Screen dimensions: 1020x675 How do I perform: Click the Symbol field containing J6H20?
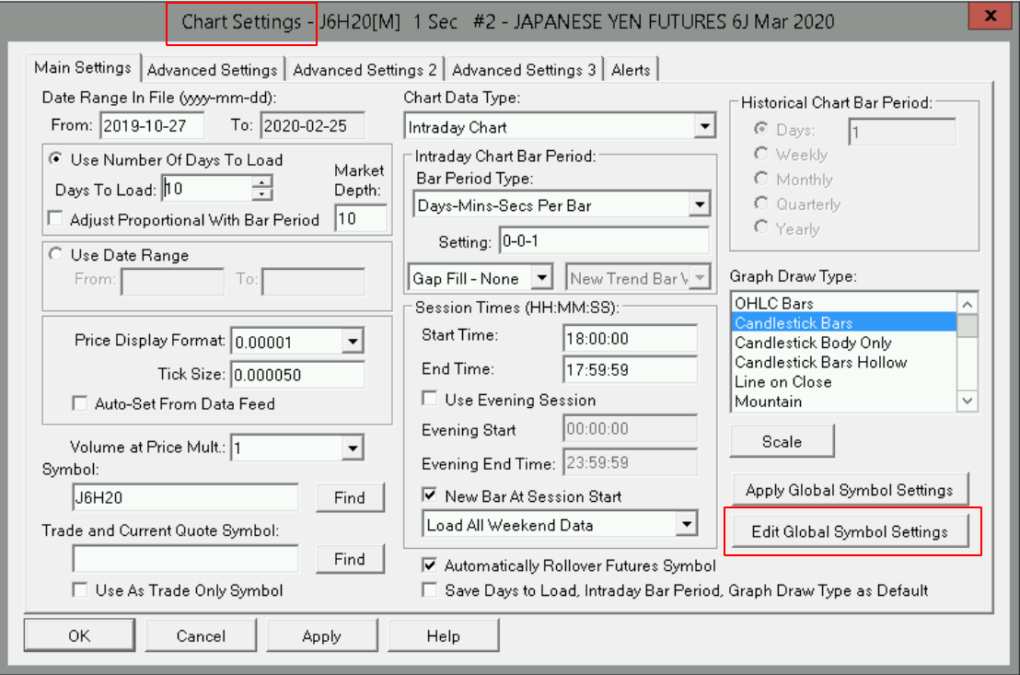tap(185, 497)
